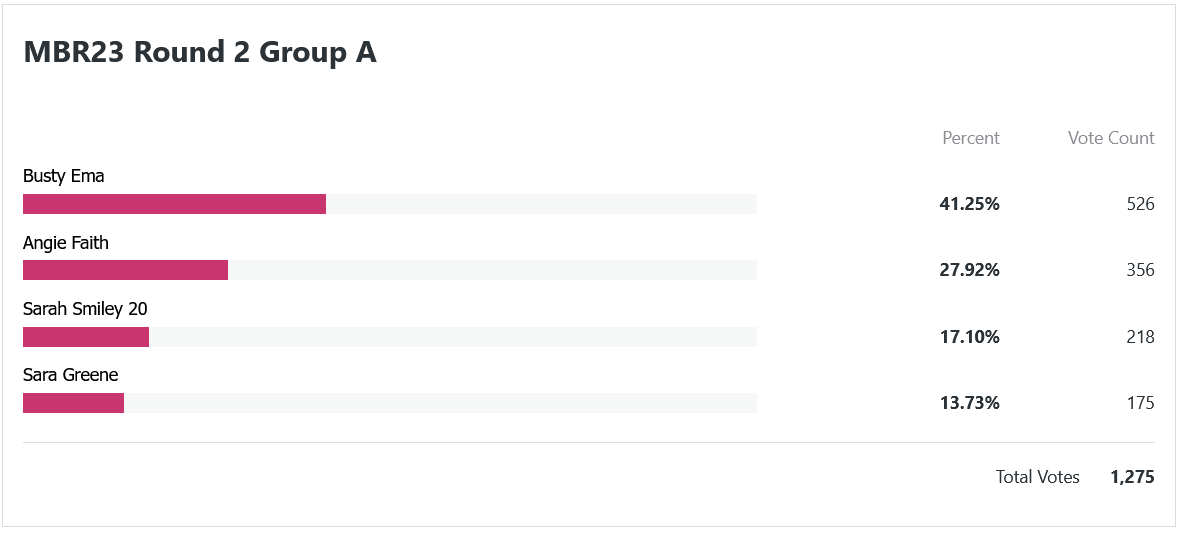Select the Busty Ema option label
This screenshot has height=540, width=1192.
(64, 176)
